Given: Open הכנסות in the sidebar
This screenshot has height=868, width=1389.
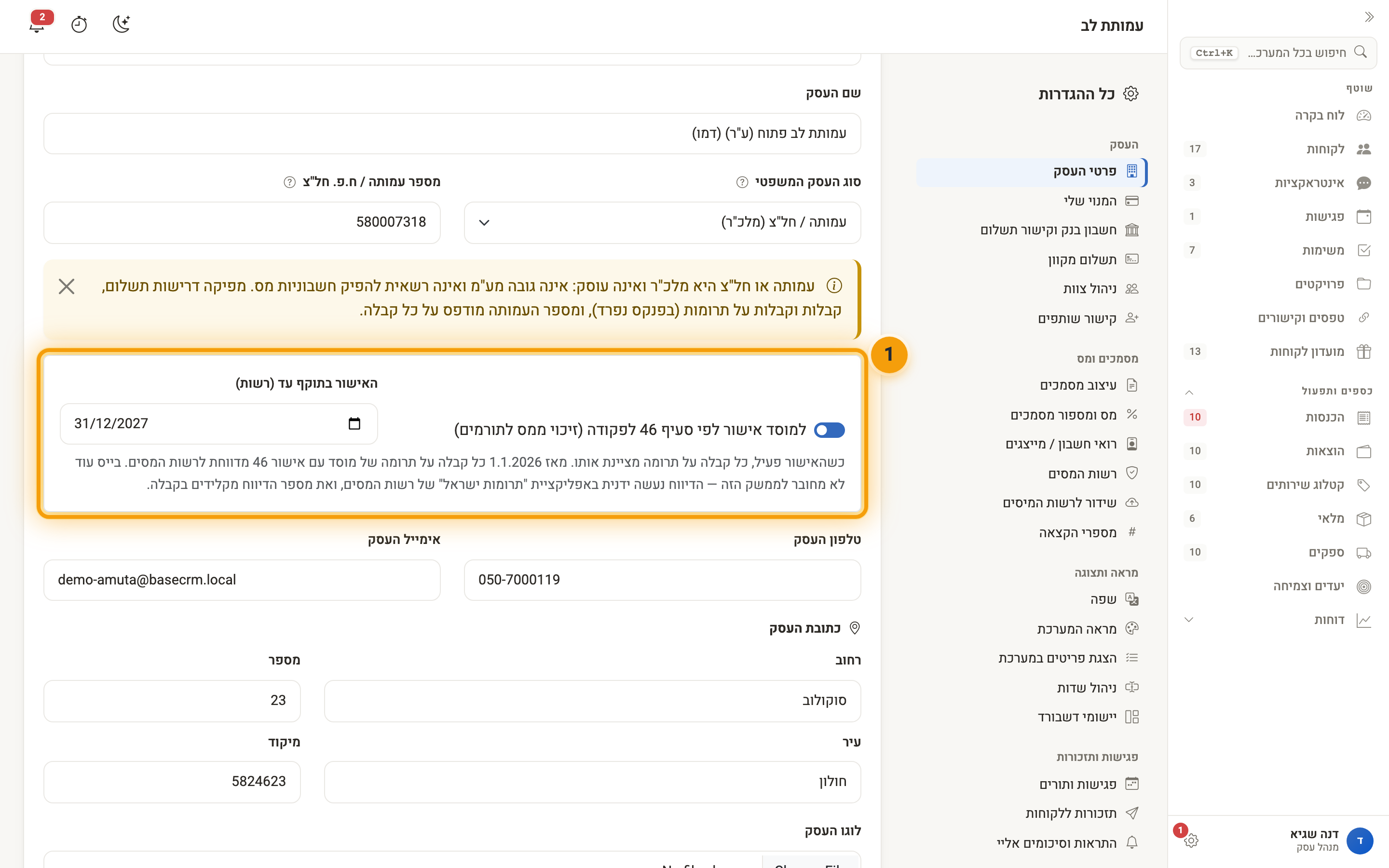Looking at the screenshot, I should coord(1278,417).
